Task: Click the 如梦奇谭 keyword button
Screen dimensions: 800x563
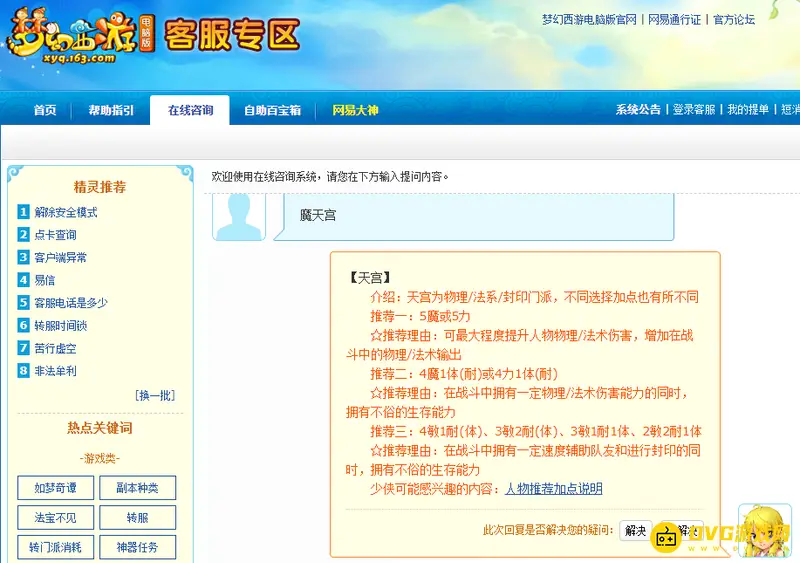Action: 56,488
